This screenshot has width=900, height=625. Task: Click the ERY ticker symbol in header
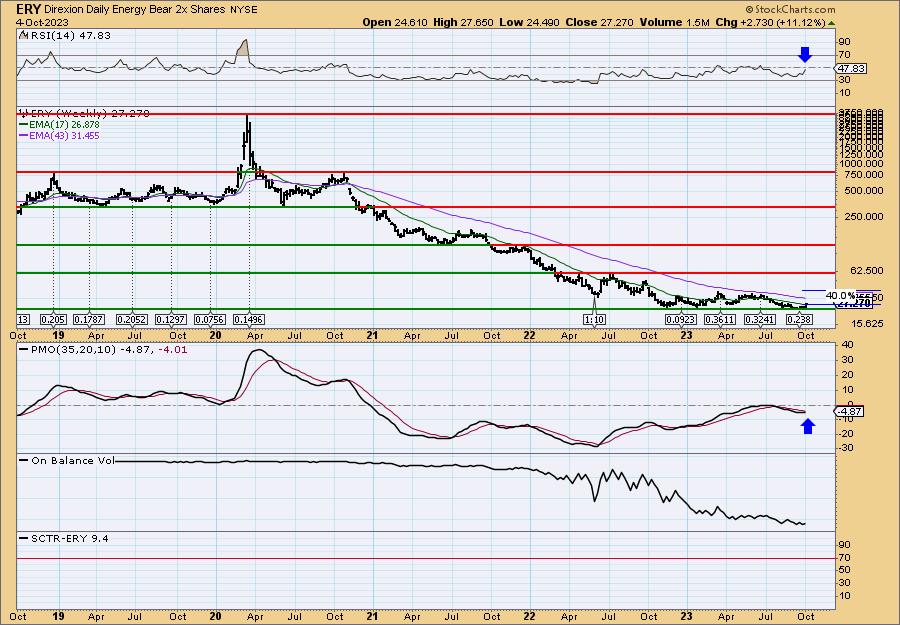coord(29,9)
